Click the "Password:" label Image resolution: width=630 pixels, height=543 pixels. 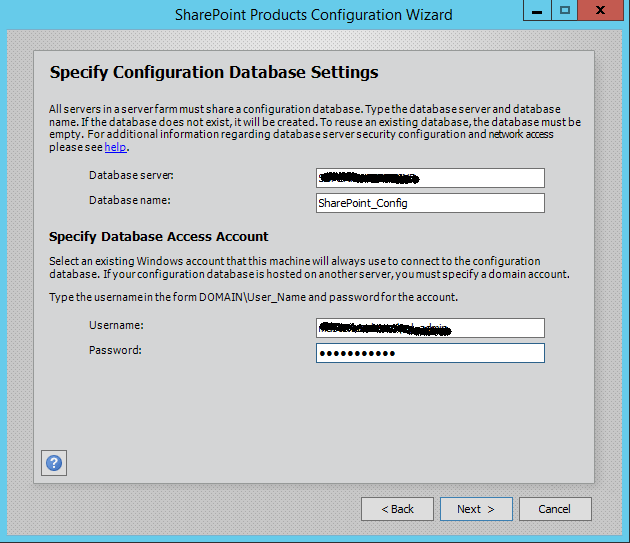coord(116,350)
